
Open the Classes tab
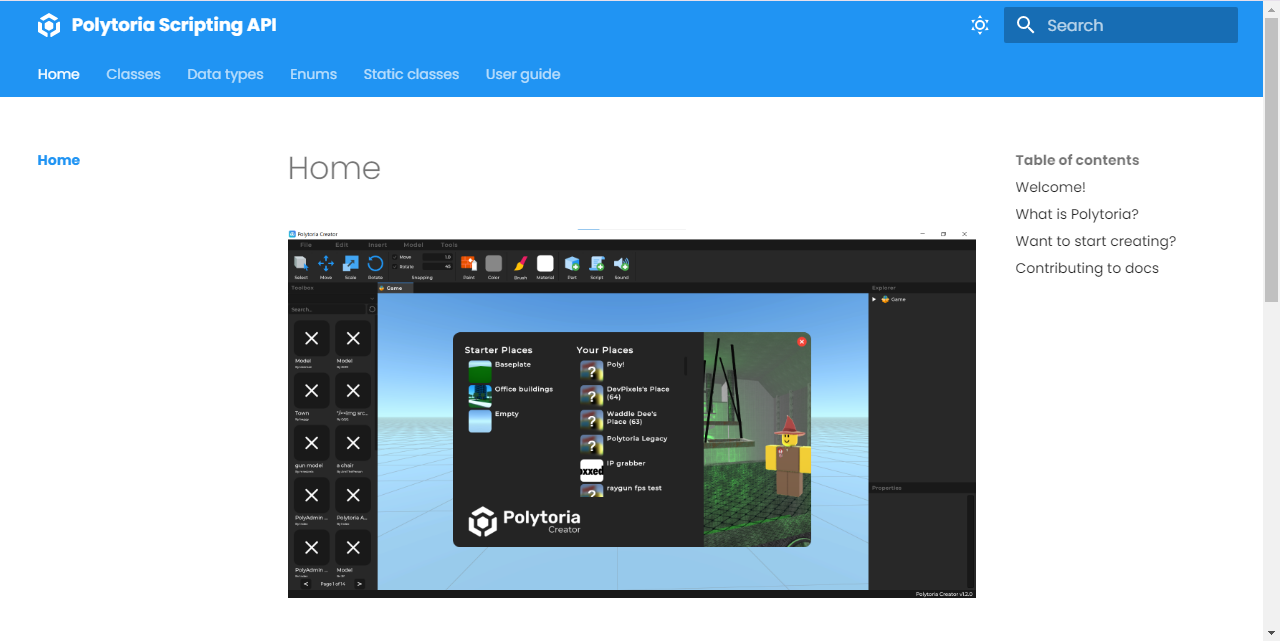point(133,74)
